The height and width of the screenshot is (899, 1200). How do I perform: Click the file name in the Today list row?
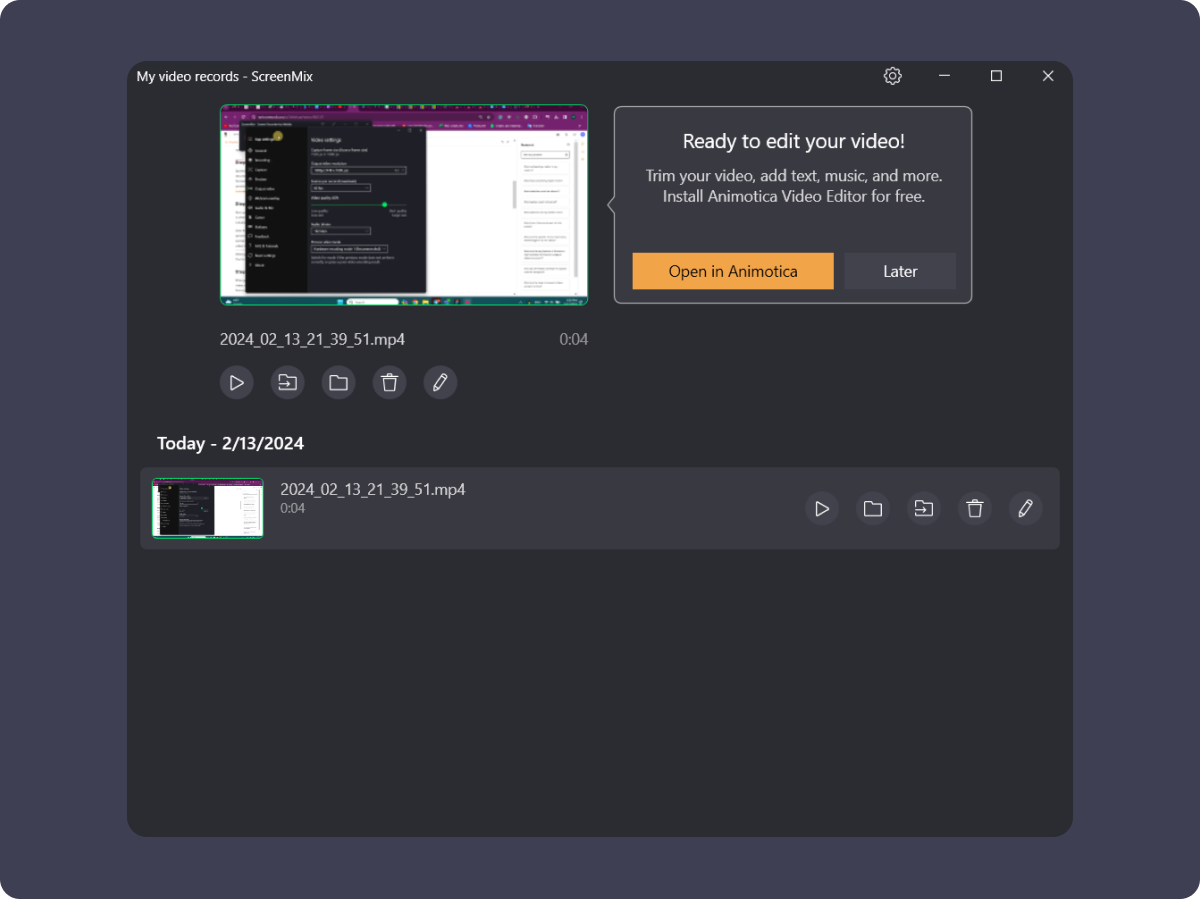[x=373, y=489]
